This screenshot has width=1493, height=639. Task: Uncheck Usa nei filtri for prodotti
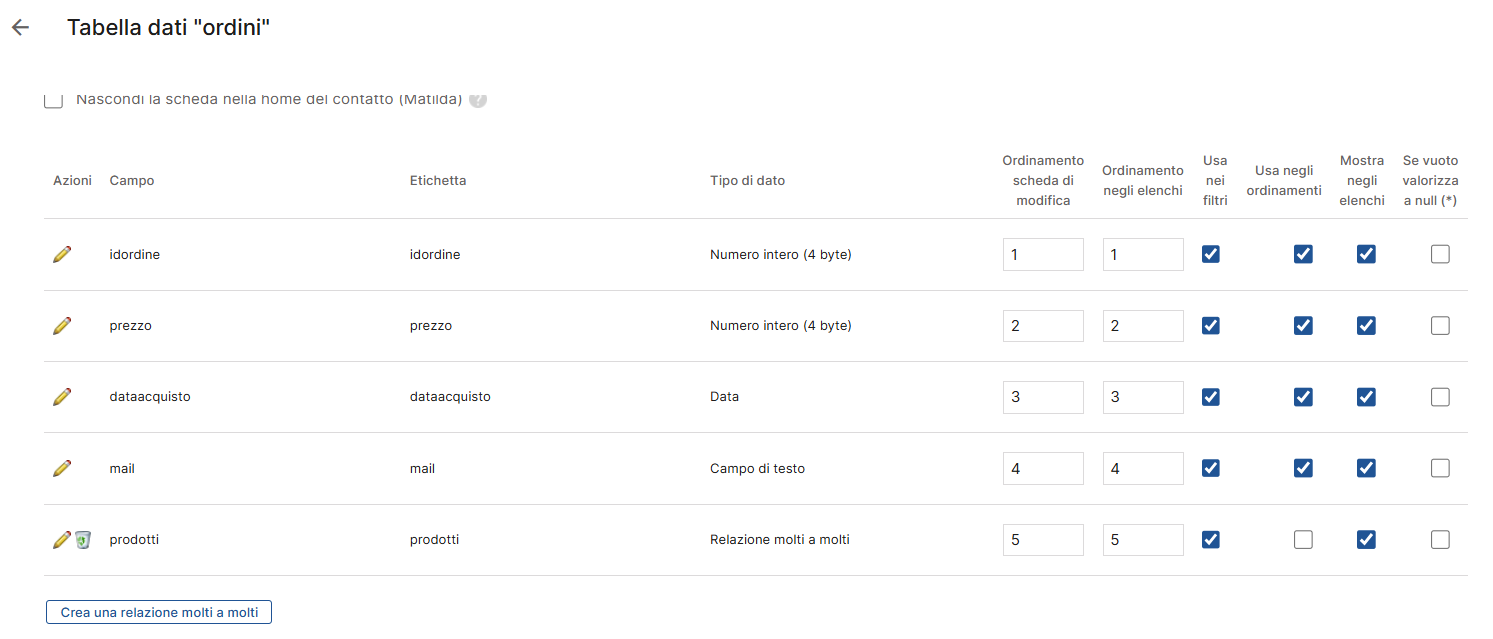[x=1211, y=540]
